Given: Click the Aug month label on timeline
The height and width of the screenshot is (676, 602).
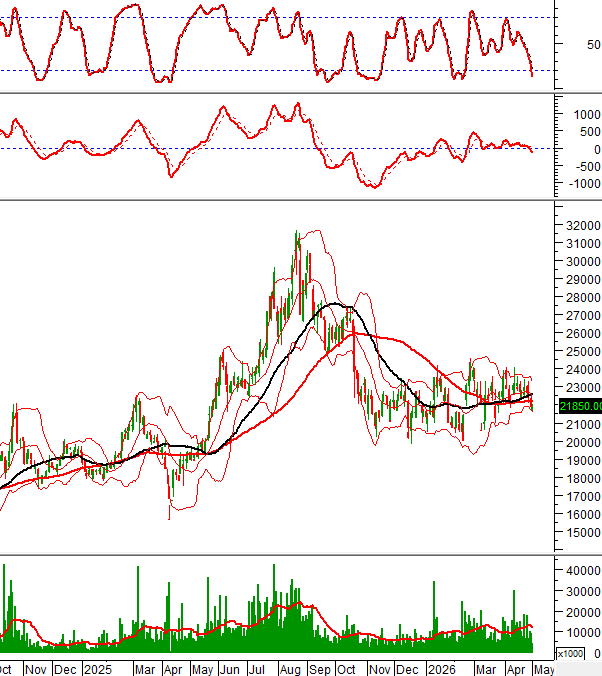Looking at the screenshot, I should pyautogui.click(x=290, y=670).
